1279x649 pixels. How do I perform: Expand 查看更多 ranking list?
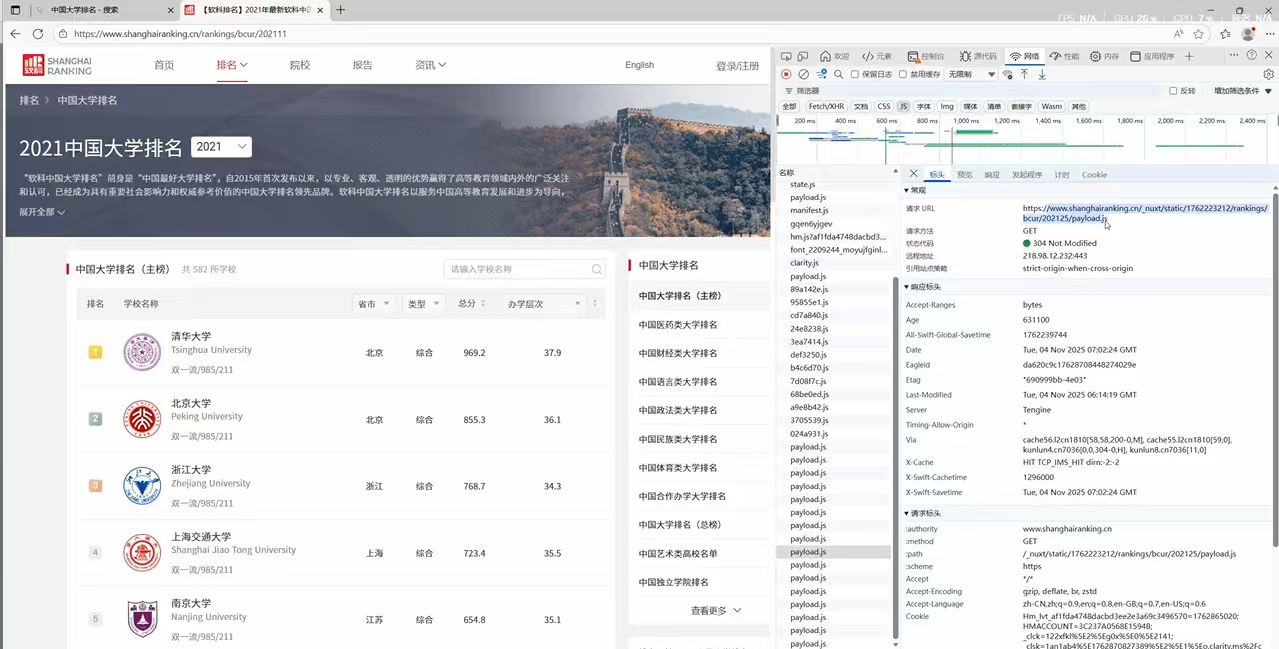coord(716,610)
